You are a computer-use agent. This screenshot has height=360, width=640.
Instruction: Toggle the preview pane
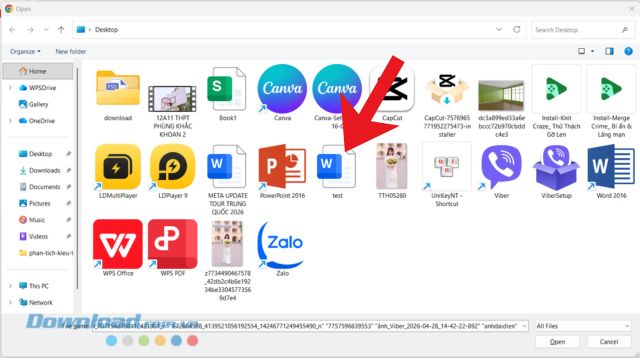coord(609,51)
